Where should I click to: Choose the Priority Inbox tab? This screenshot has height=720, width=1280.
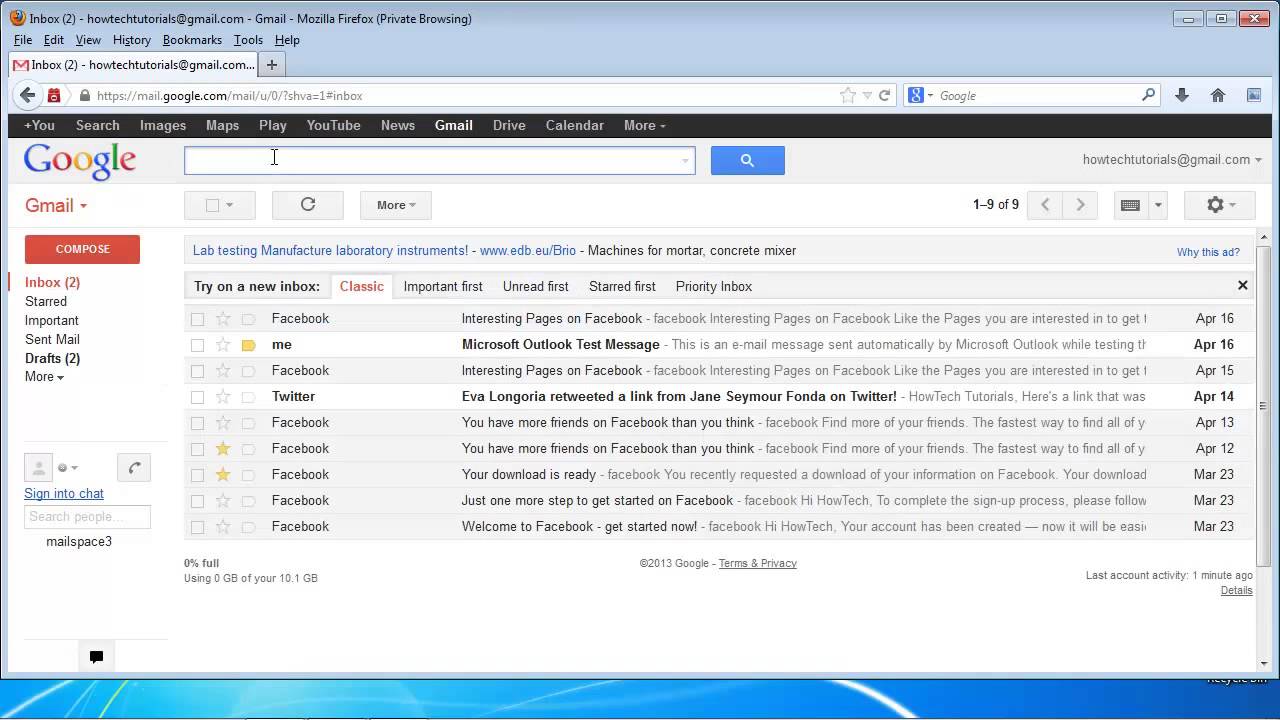pos(714,286)
